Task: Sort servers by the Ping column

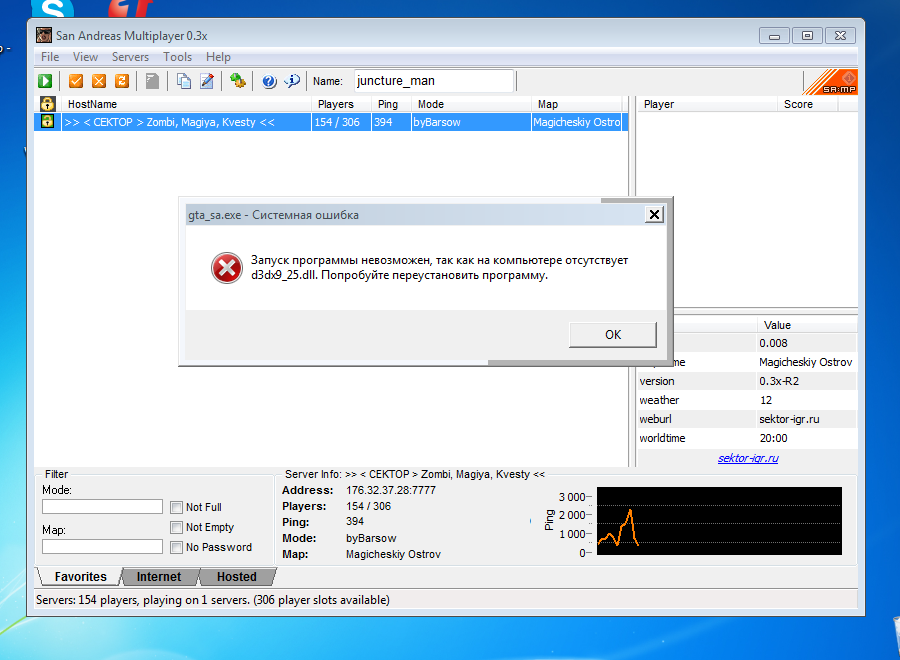Action: point(391,104)
